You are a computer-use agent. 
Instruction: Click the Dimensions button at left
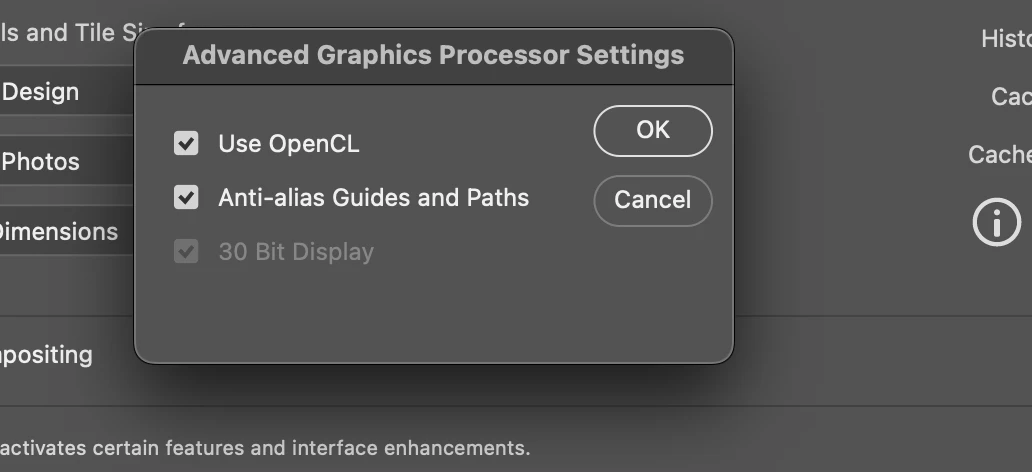pos(60,232)
